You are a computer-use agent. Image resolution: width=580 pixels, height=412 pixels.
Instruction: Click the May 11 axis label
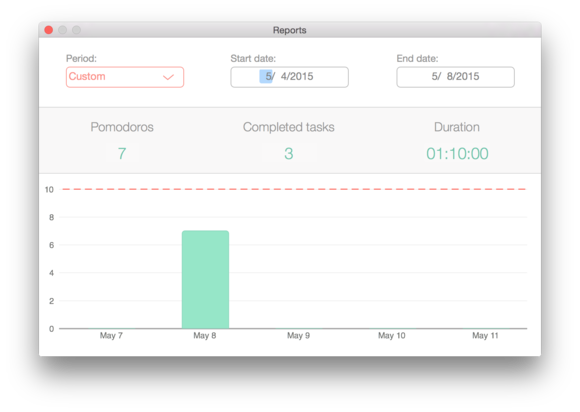pyautogui.click(x=485, y=335)
